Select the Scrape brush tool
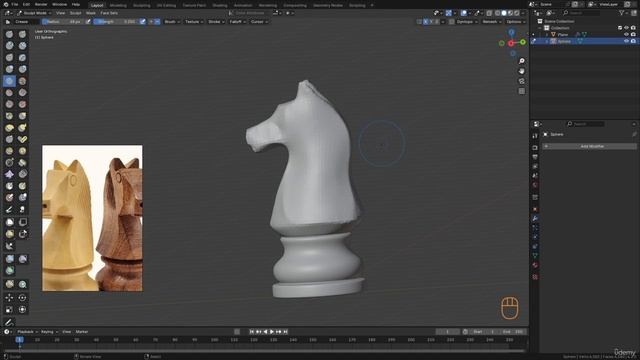This screenshot has width=640, height=360. 9,104
